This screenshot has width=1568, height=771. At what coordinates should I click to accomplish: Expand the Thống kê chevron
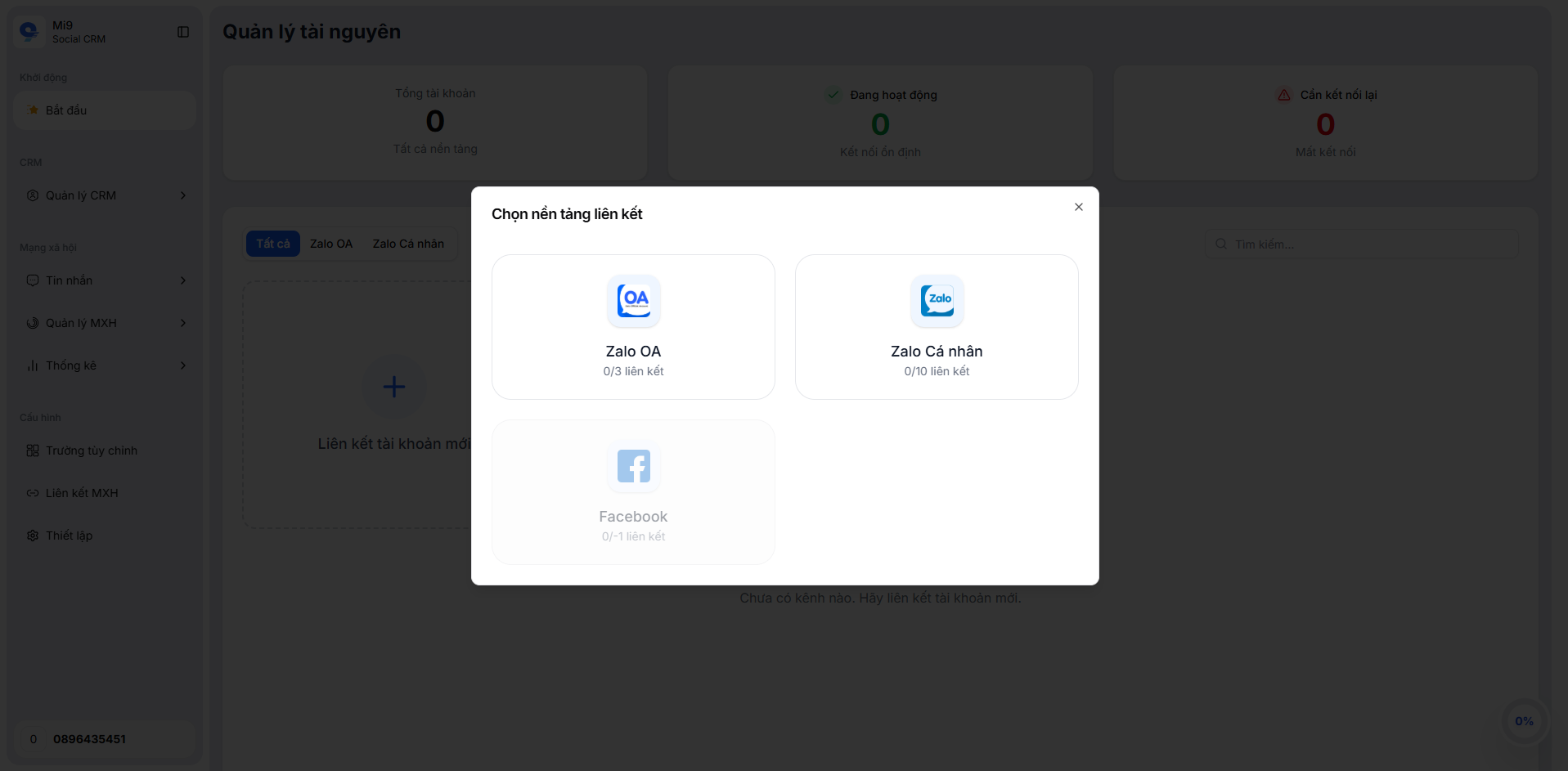click(x=183, y=365)
